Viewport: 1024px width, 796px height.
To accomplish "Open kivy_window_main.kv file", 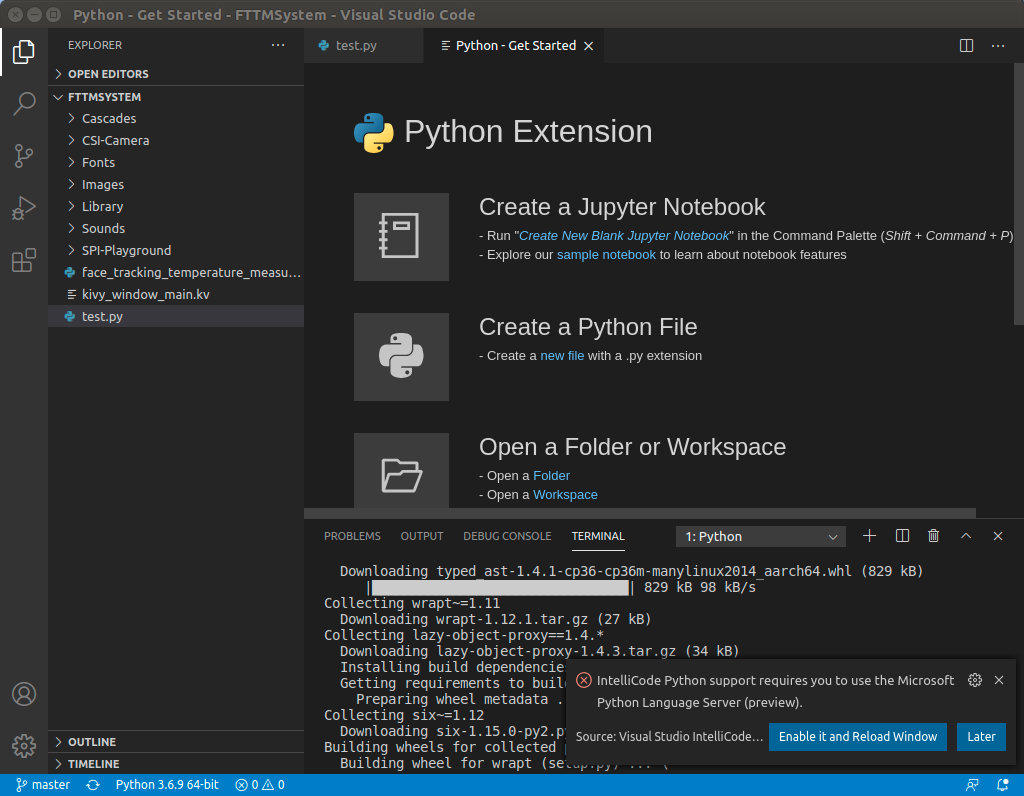I will point(176,295).
